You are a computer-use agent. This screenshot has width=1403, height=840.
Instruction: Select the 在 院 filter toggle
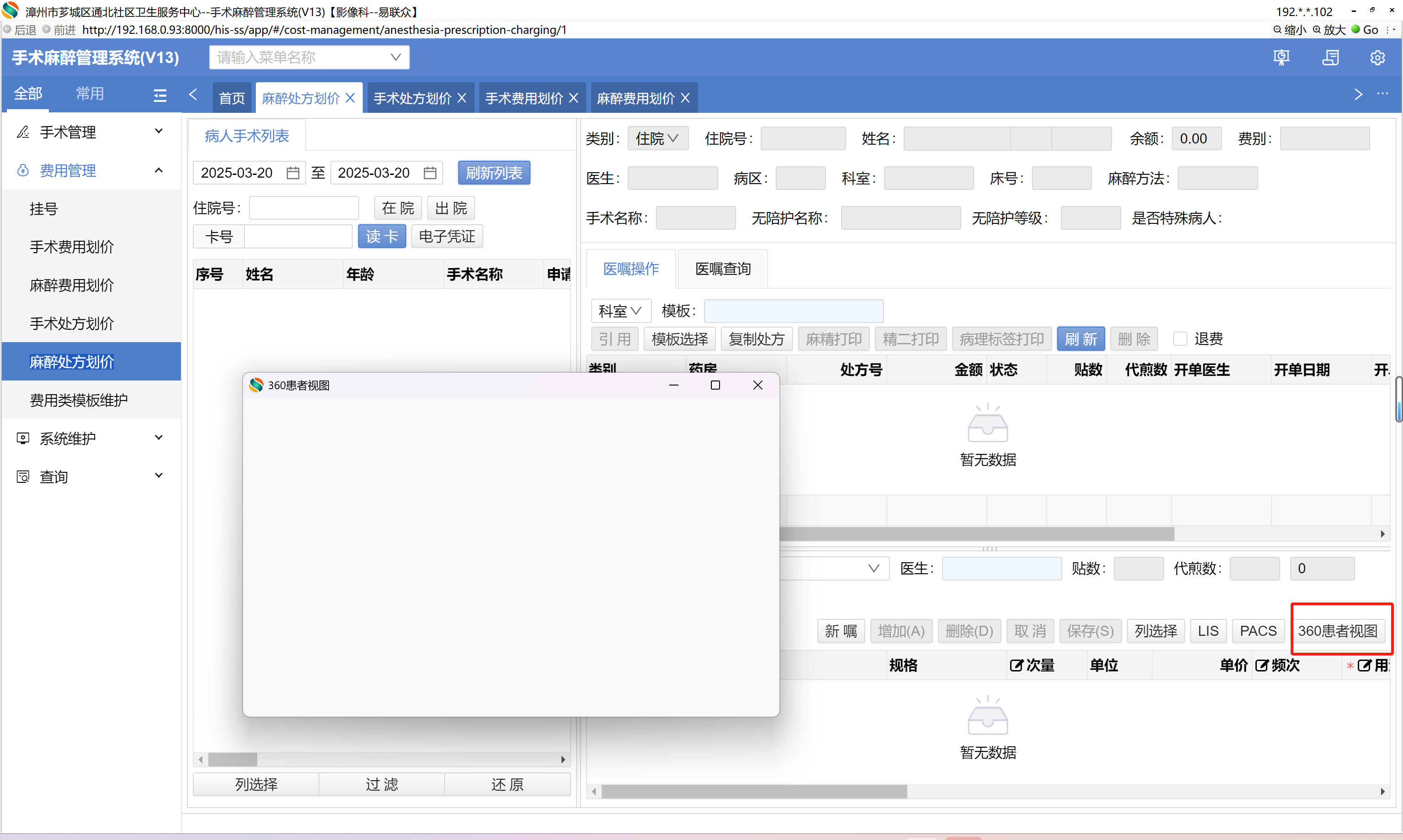[397, 208]
